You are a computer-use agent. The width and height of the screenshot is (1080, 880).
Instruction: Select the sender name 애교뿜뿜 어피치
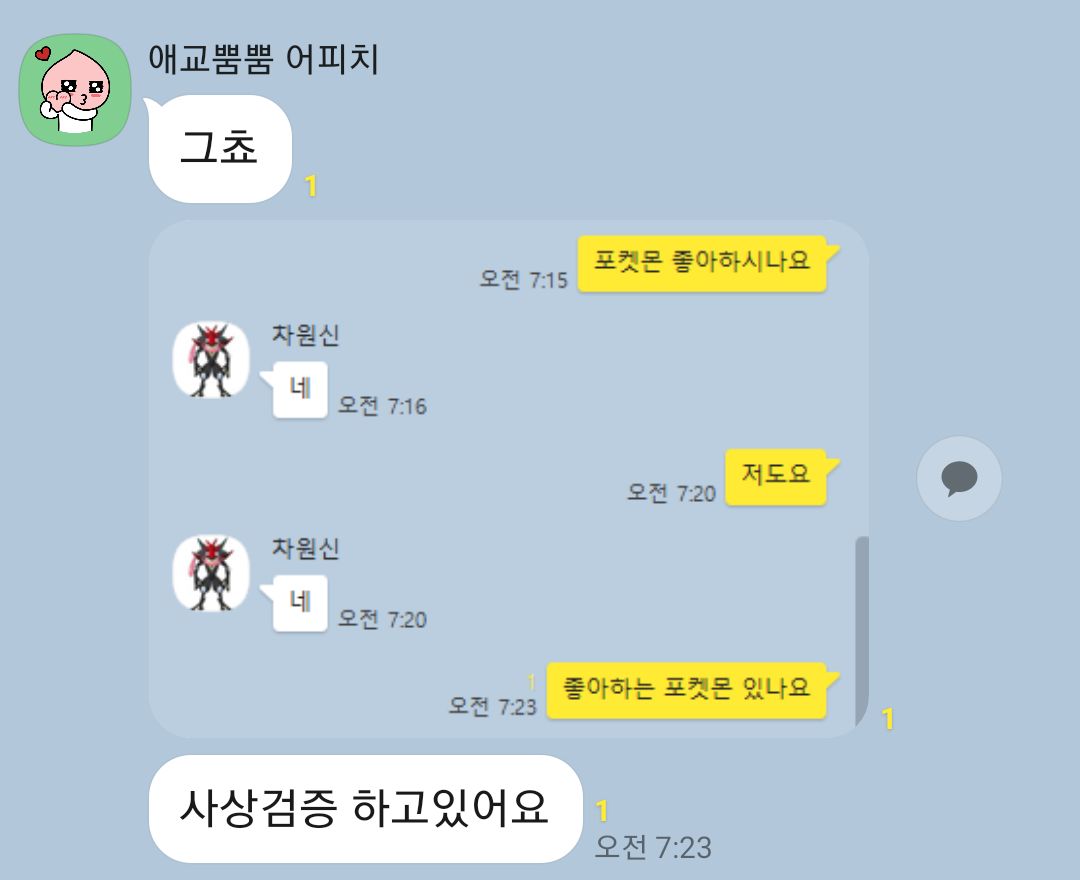(x=263, y=59)
